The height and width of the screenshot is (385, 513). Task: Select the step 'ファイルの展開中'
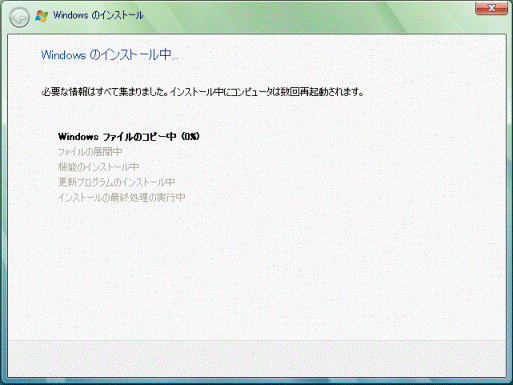pos(90,152)
